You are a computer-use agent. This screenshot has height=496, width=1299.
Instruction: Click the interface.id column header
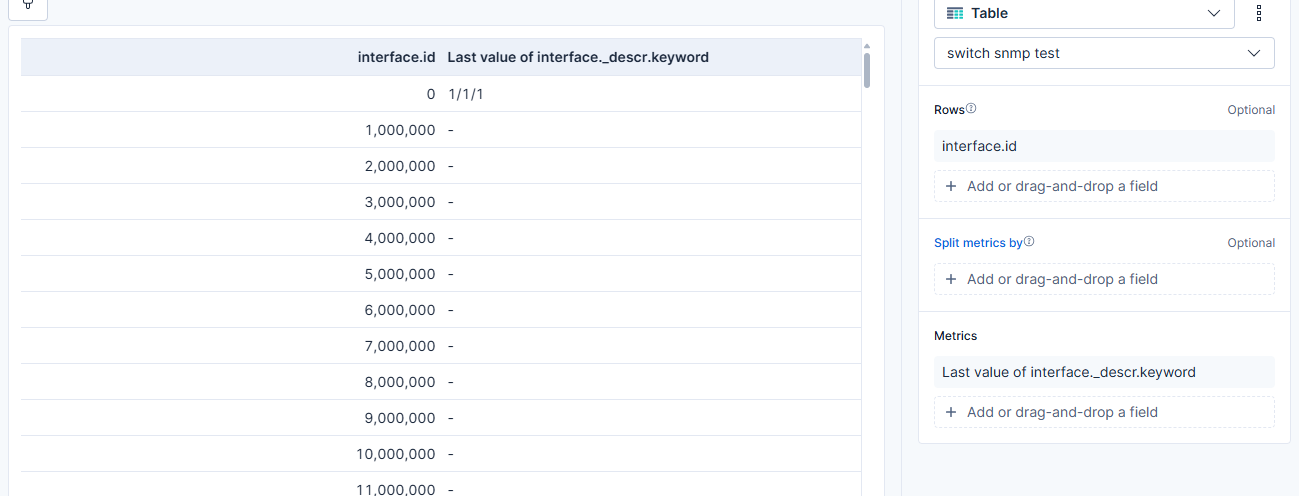coord(396,57)
